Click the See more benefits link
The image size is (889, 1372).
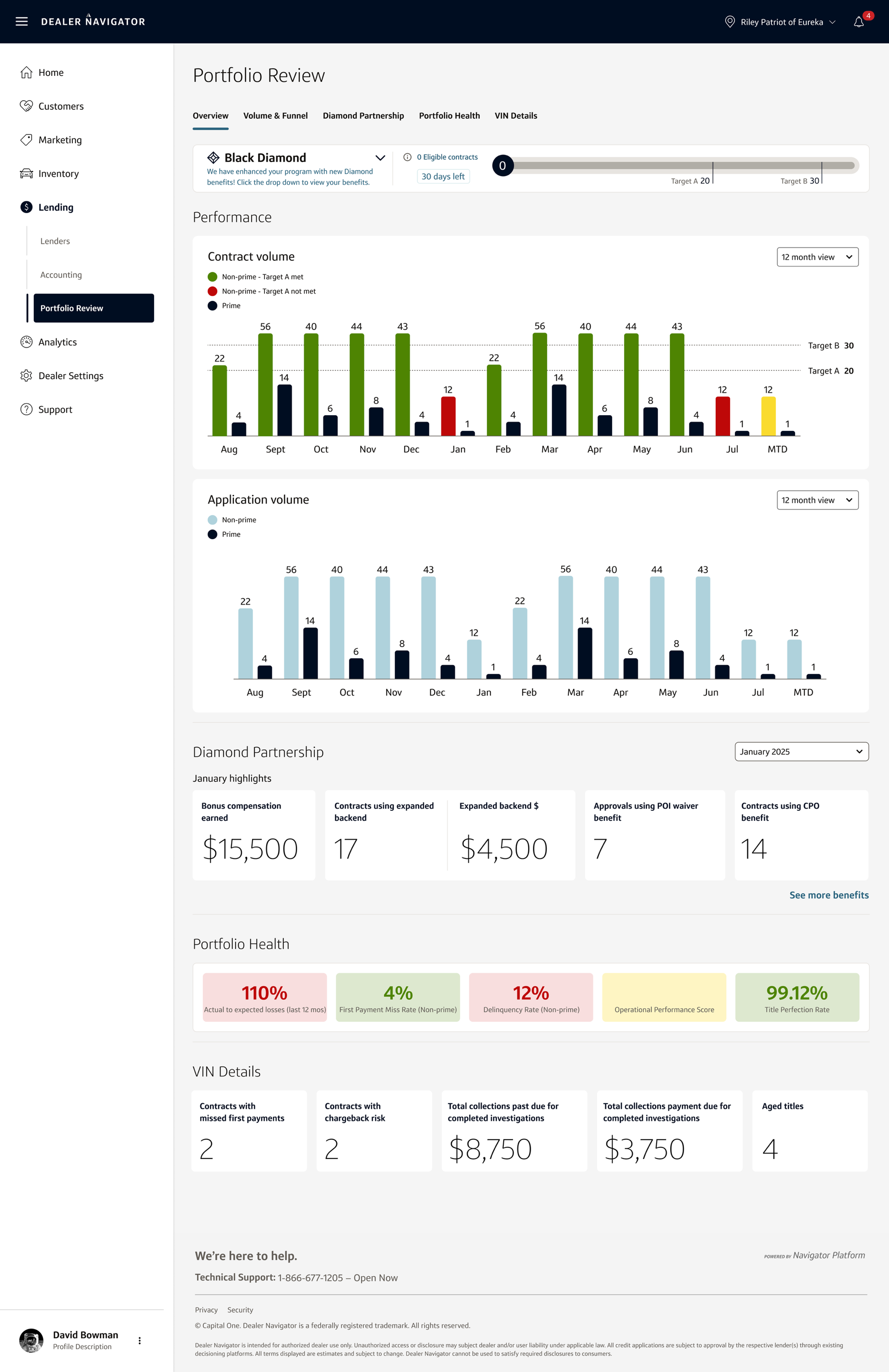(x=829, y=895)
